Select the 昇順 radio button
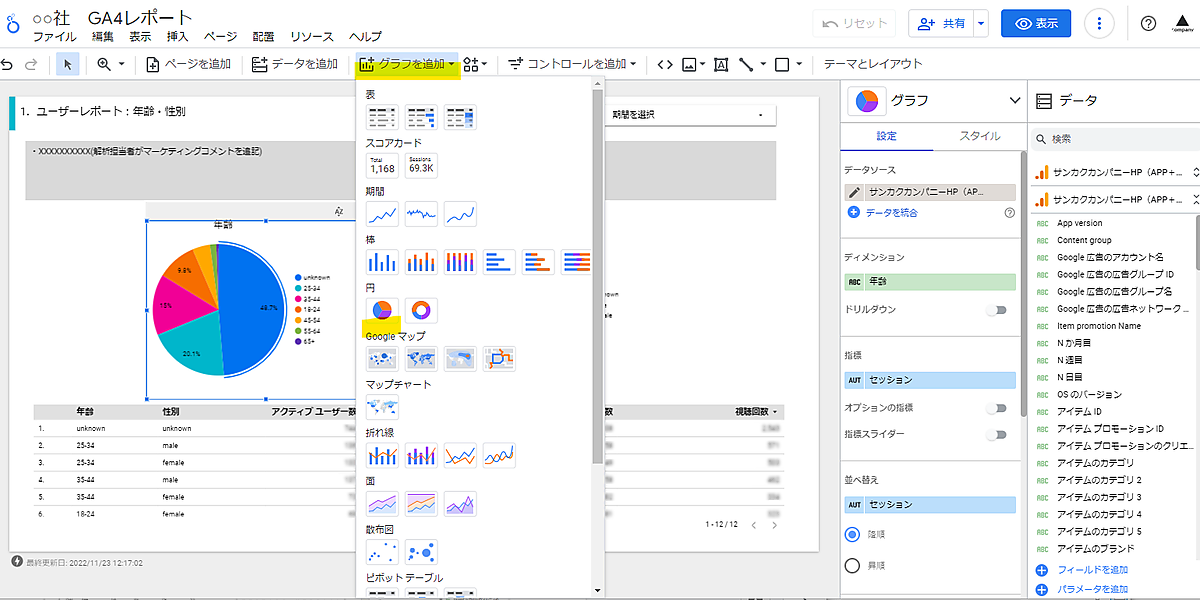Screen dimensions: 1200x600 [853, 566]
